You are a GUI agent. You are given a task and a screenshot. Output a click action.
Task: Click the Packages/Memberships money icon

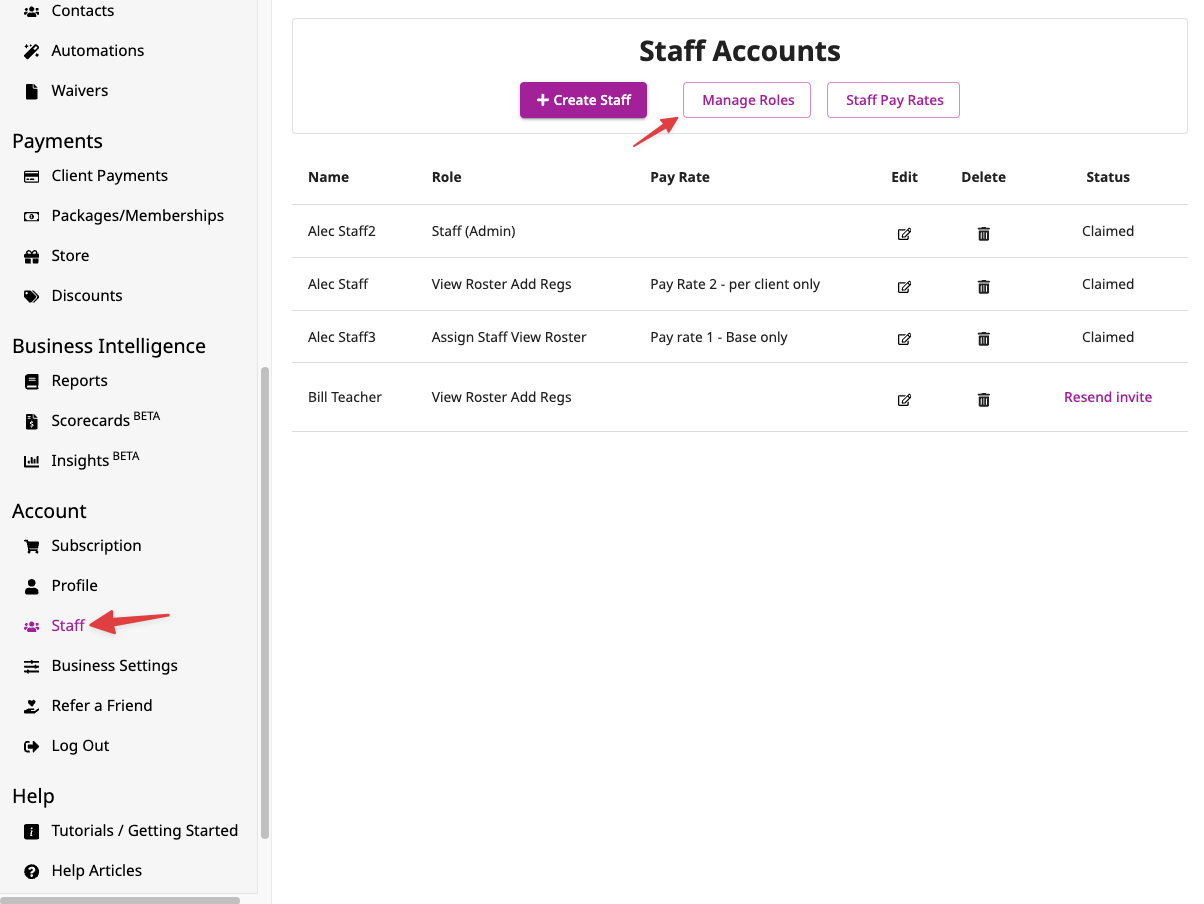(32, 216)
